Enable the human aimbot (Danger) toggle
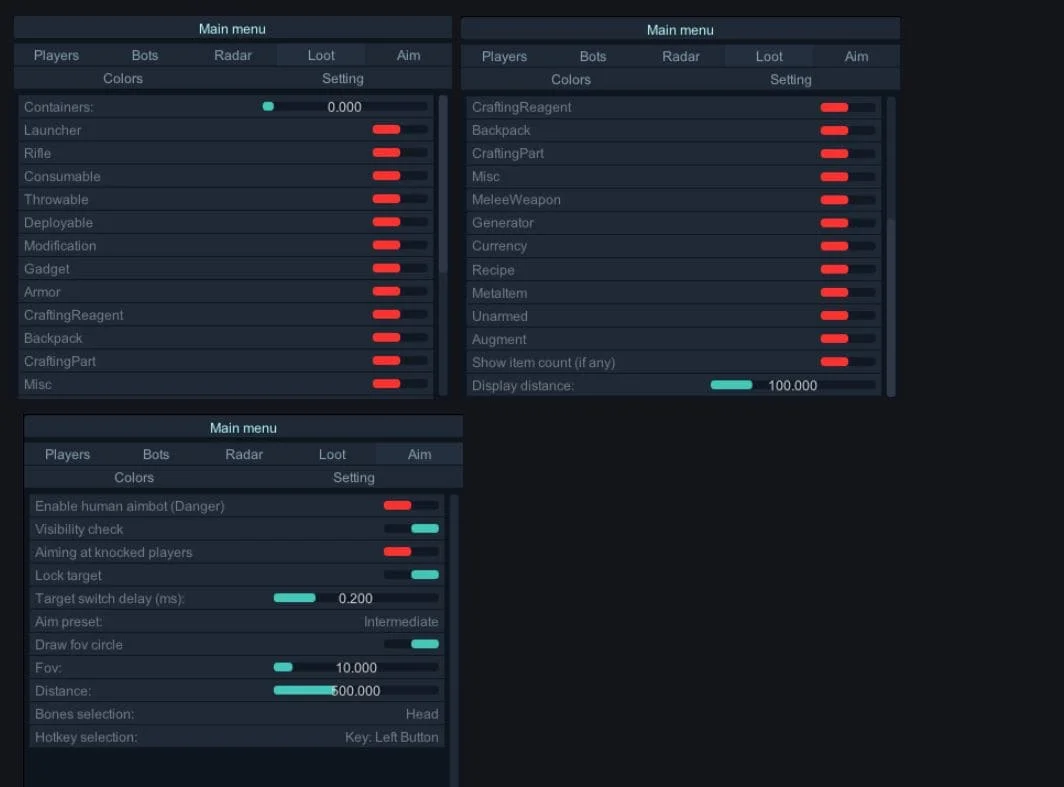The height and width of the screenshot is (787, 1064). pos(410,506)
